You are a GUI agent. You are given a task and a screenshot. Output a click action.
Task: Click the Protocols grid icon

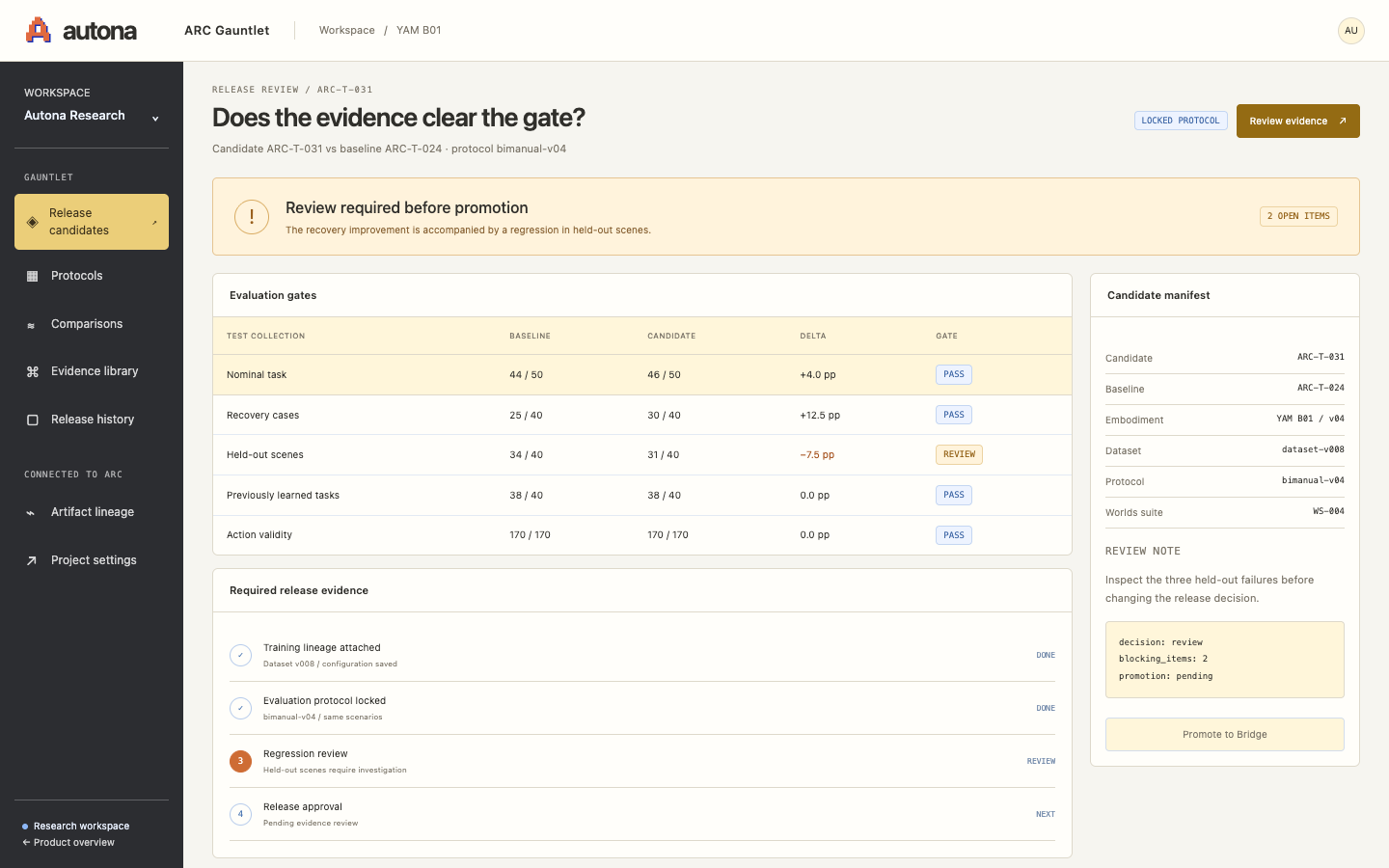tap(32, 276)
